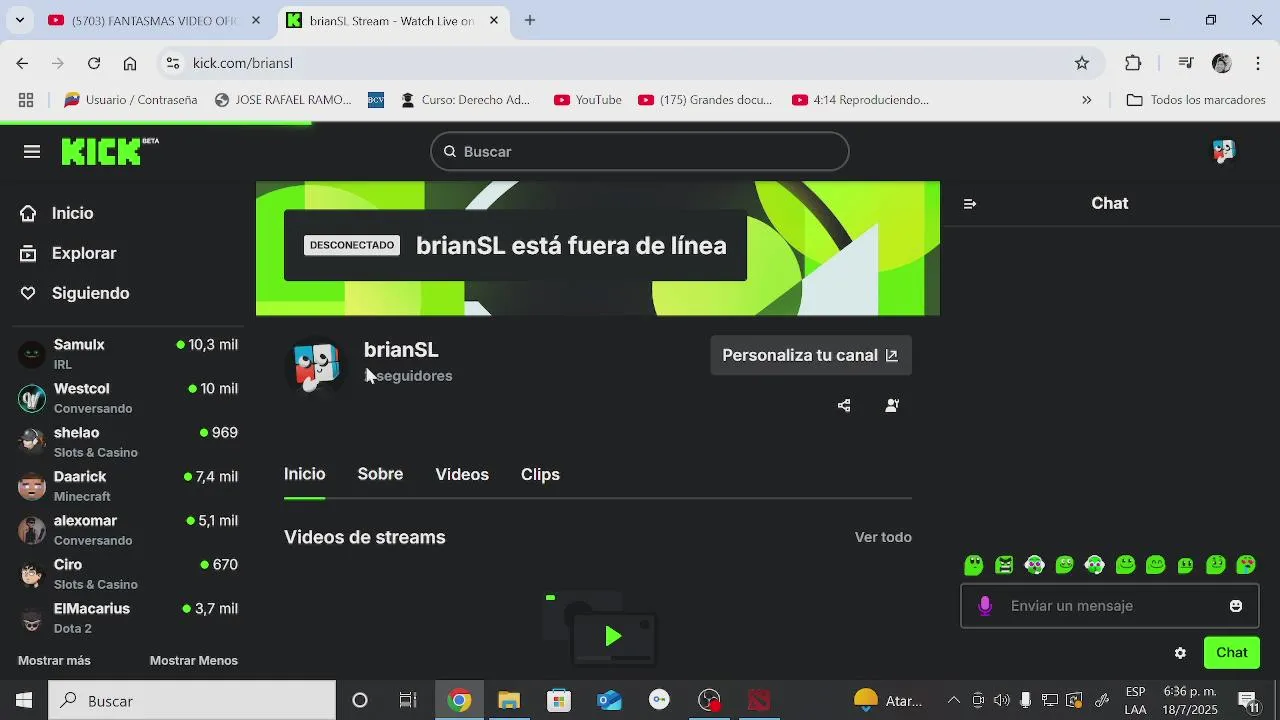Open the Kick hamburger sidebar menu
The image size is (1280, 720).
point(32,152)
